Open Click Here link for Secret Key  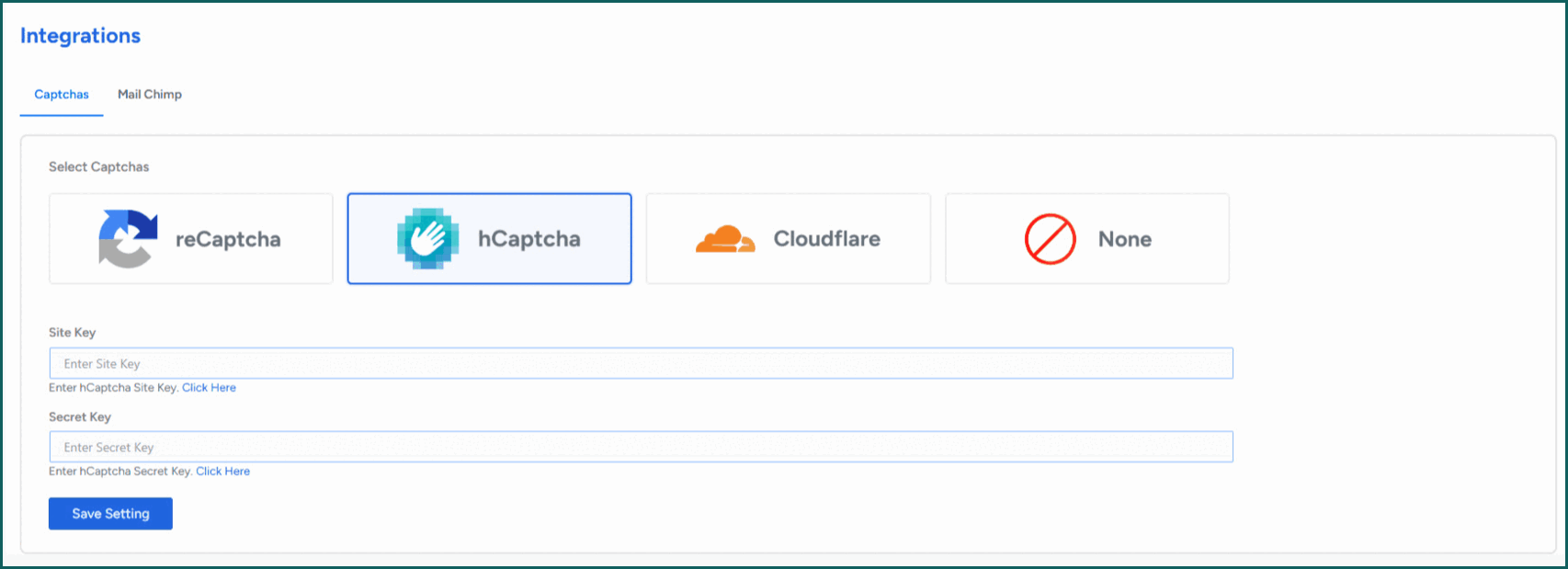[222, 472]
